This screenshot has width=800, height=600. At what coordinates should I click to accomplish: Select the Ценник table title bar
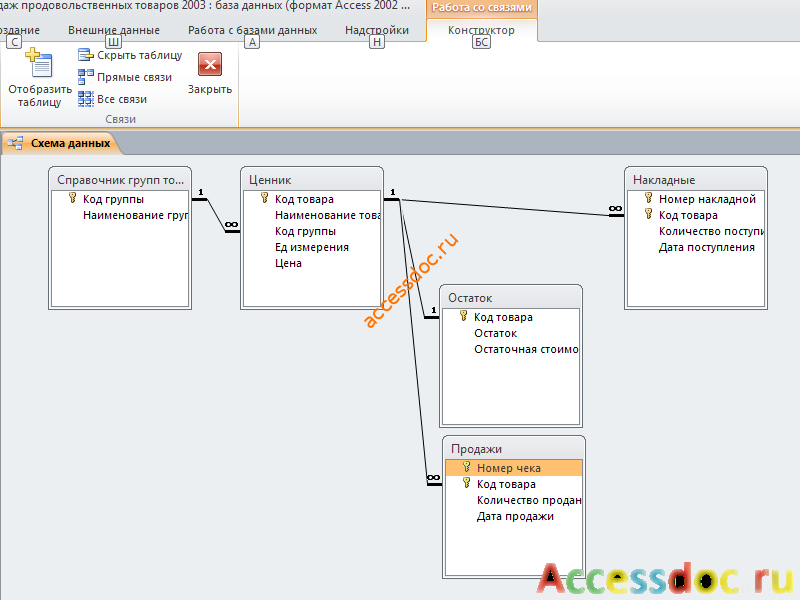(x=312, y=180)
